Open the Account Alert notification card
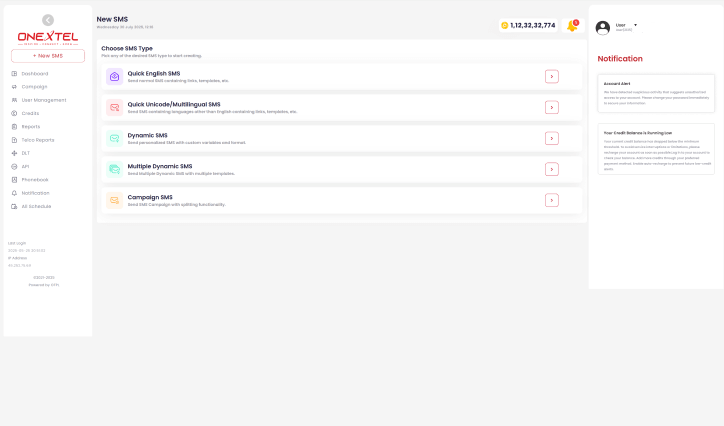 click(656, 93)
